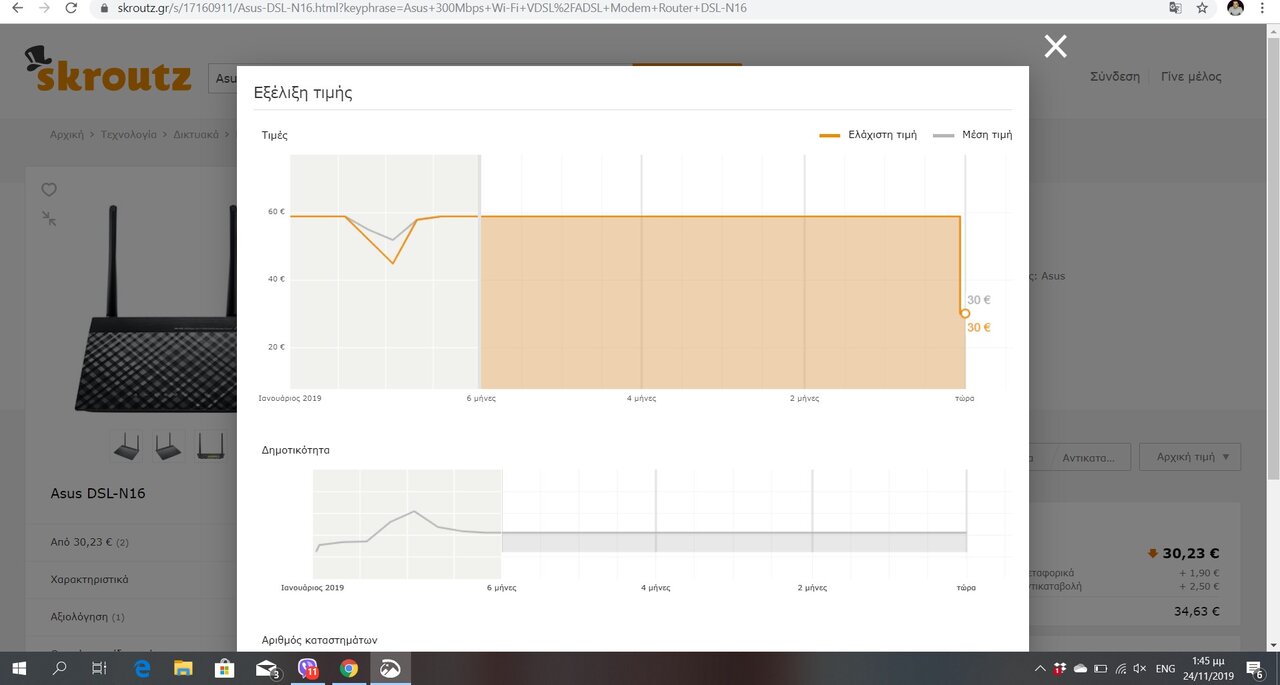Click the Asus DSL-N16 product title

(98, 493)
